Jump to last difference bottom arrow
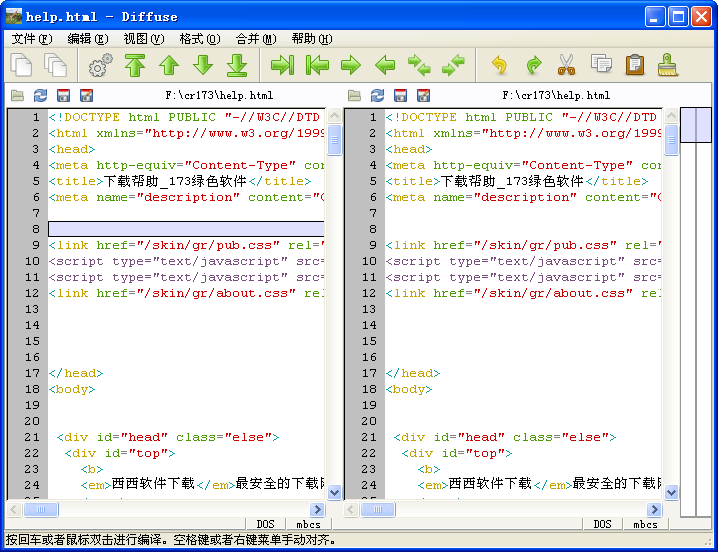This screenshot has height=552, width=718. tap(237, 66)
